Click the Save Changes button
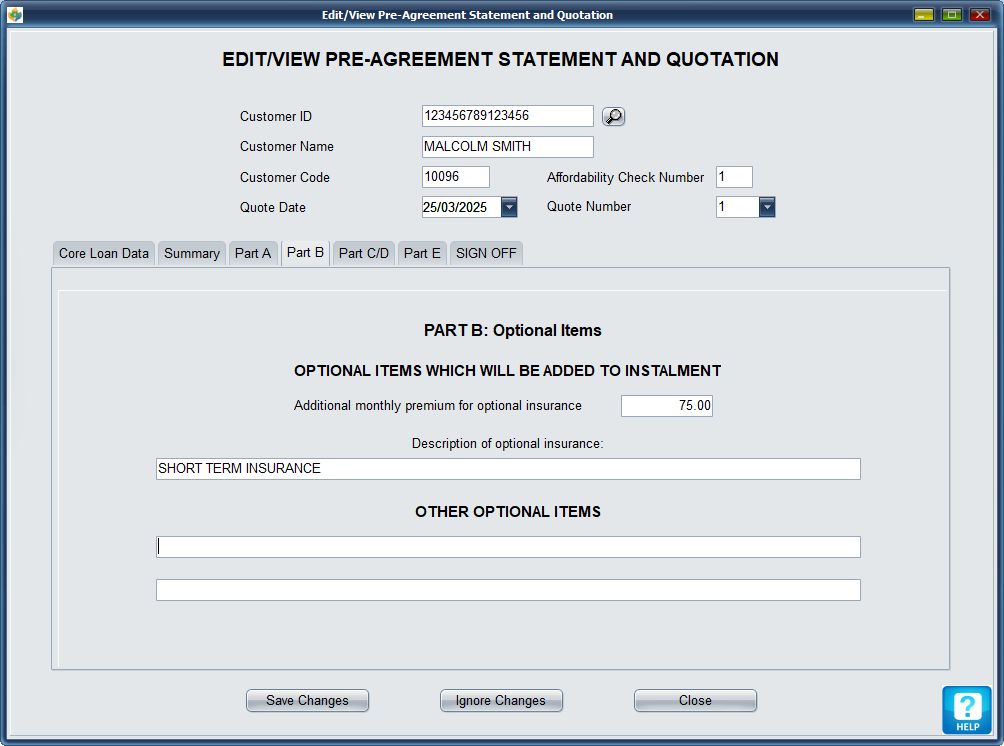The height and width of the screenshot is (746, 1004). 307,700
